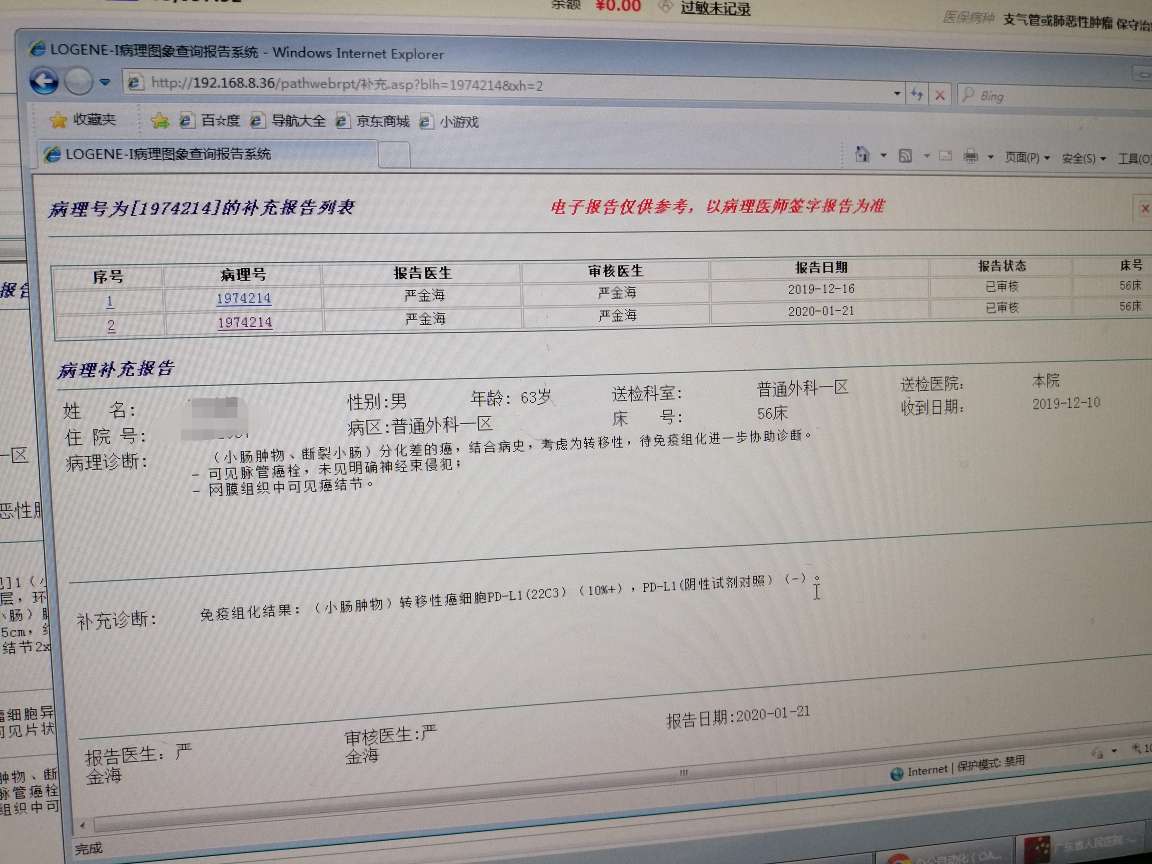
Task: View RSS feeds for this page
Action: 906,156
